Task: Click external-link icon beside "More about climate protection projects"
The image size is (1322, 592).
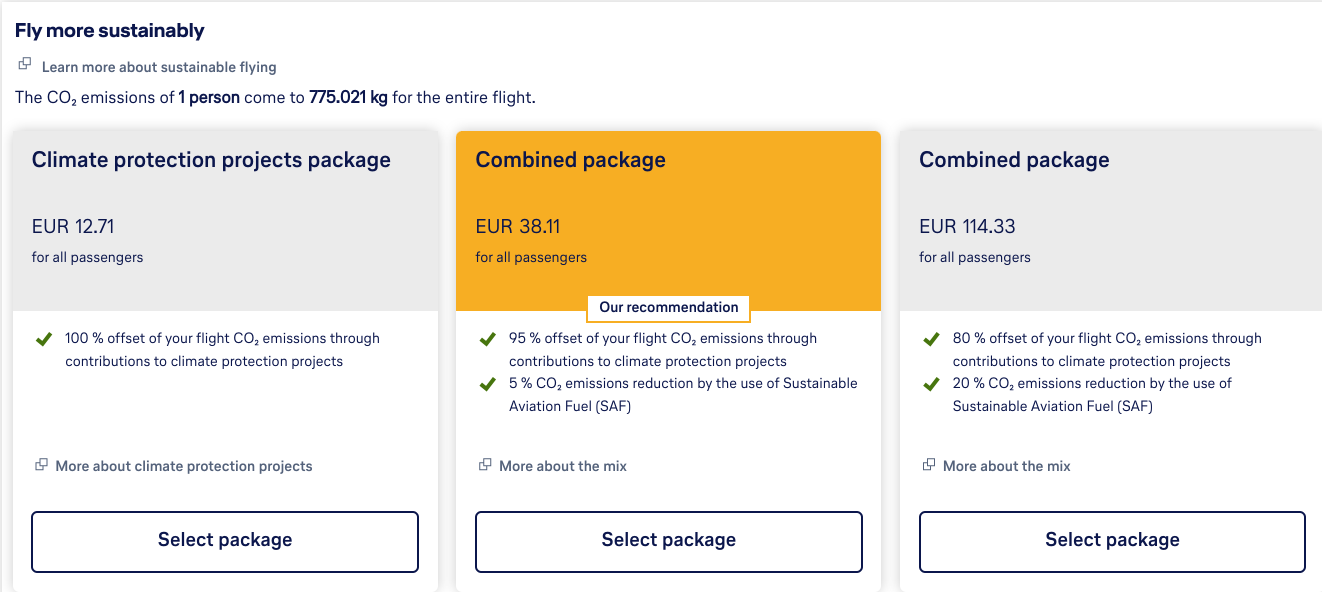Action: pos(41,465)
